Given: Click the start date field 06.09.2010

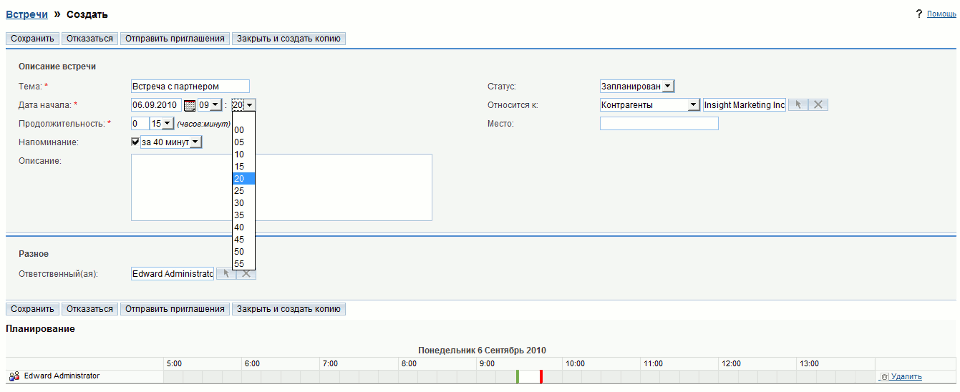Looking at the screenshot, I should pyautogui.click(x=157, y=105).
